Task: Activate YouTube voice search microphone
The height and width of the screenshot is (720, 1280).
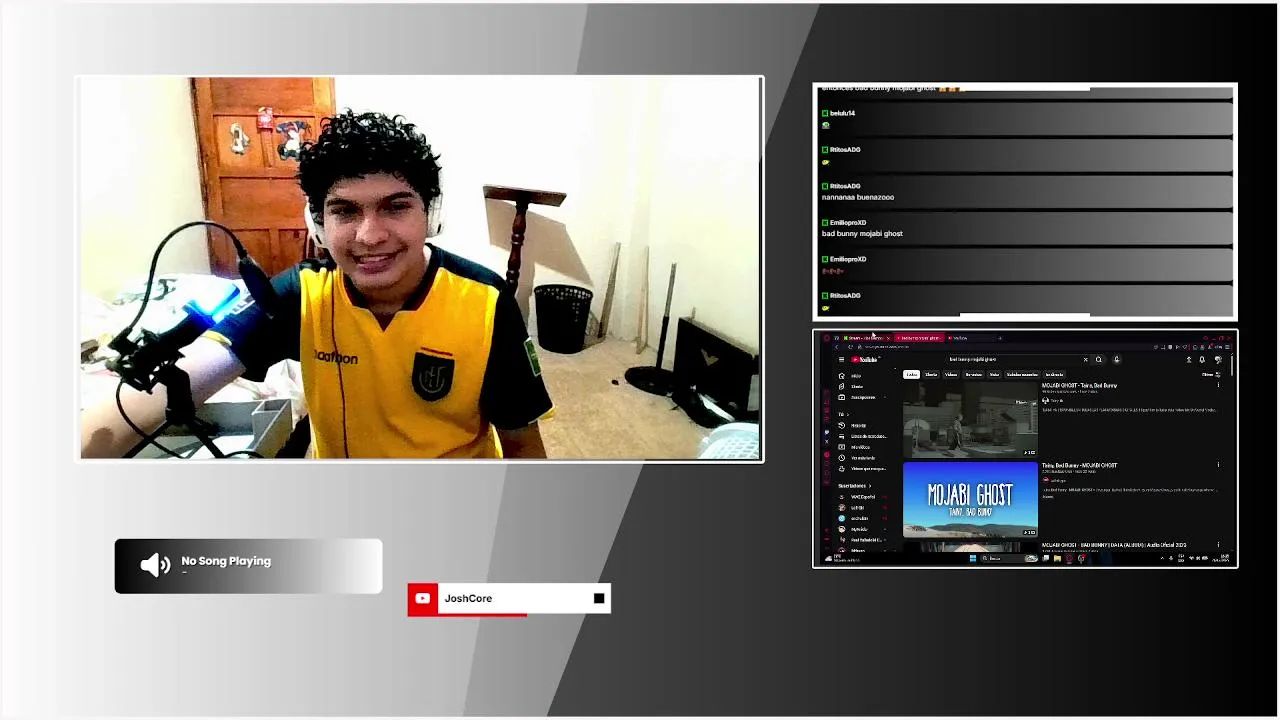Action: (x=1116, y=359)
